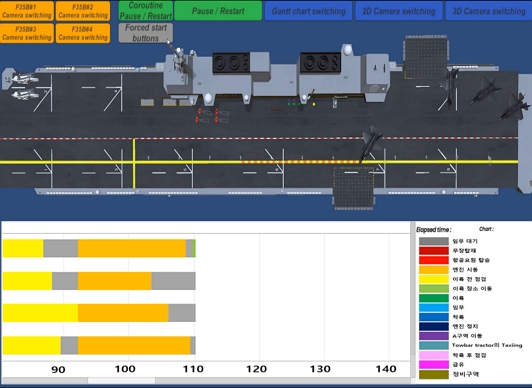Switch to the F35B#3 camera
Image resolution: width=532 pixels, height=388 pixels.
27,33
